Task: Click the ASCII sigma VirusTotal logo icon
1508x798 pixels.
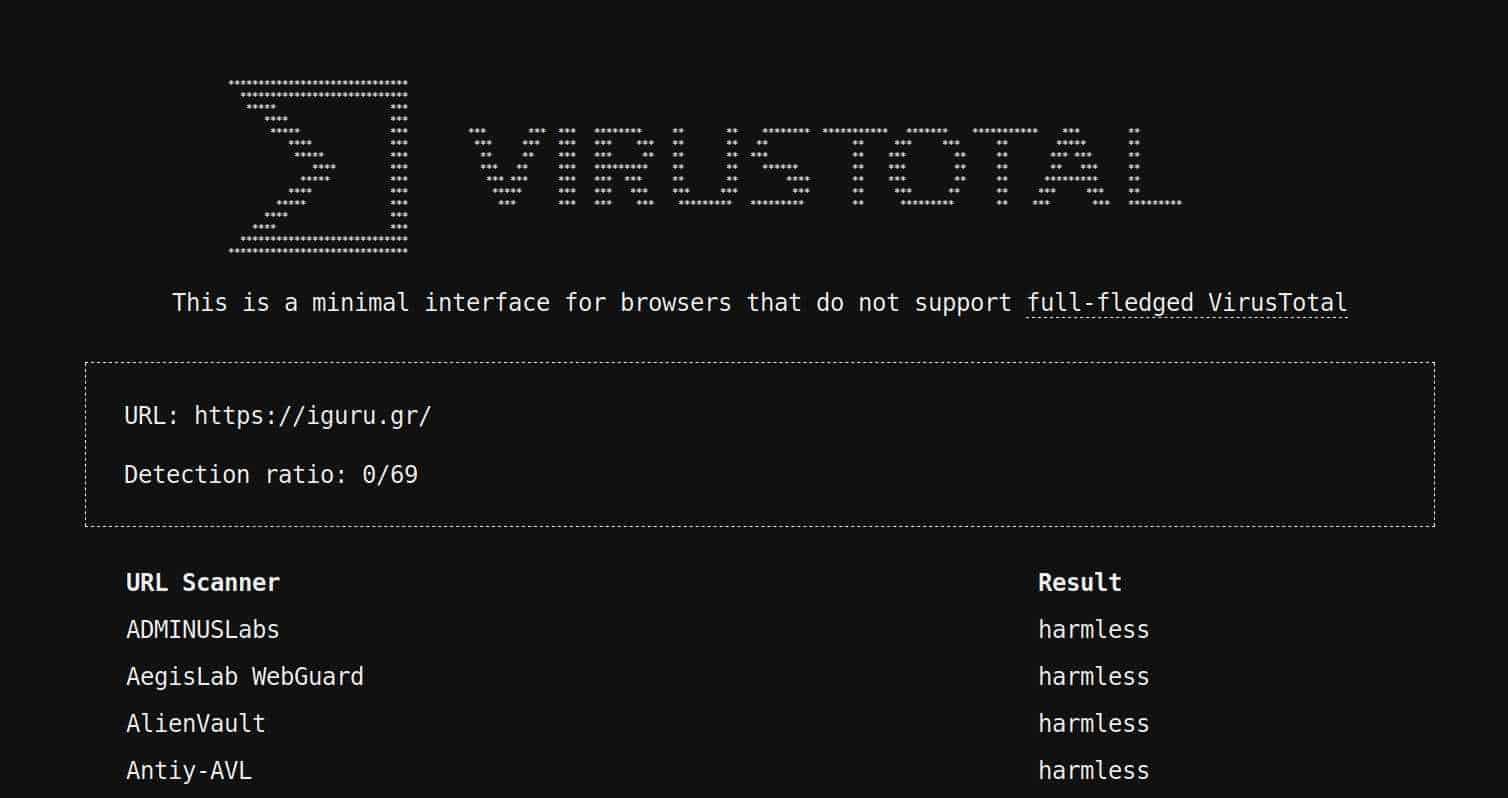Action: [x=318, y=167]
